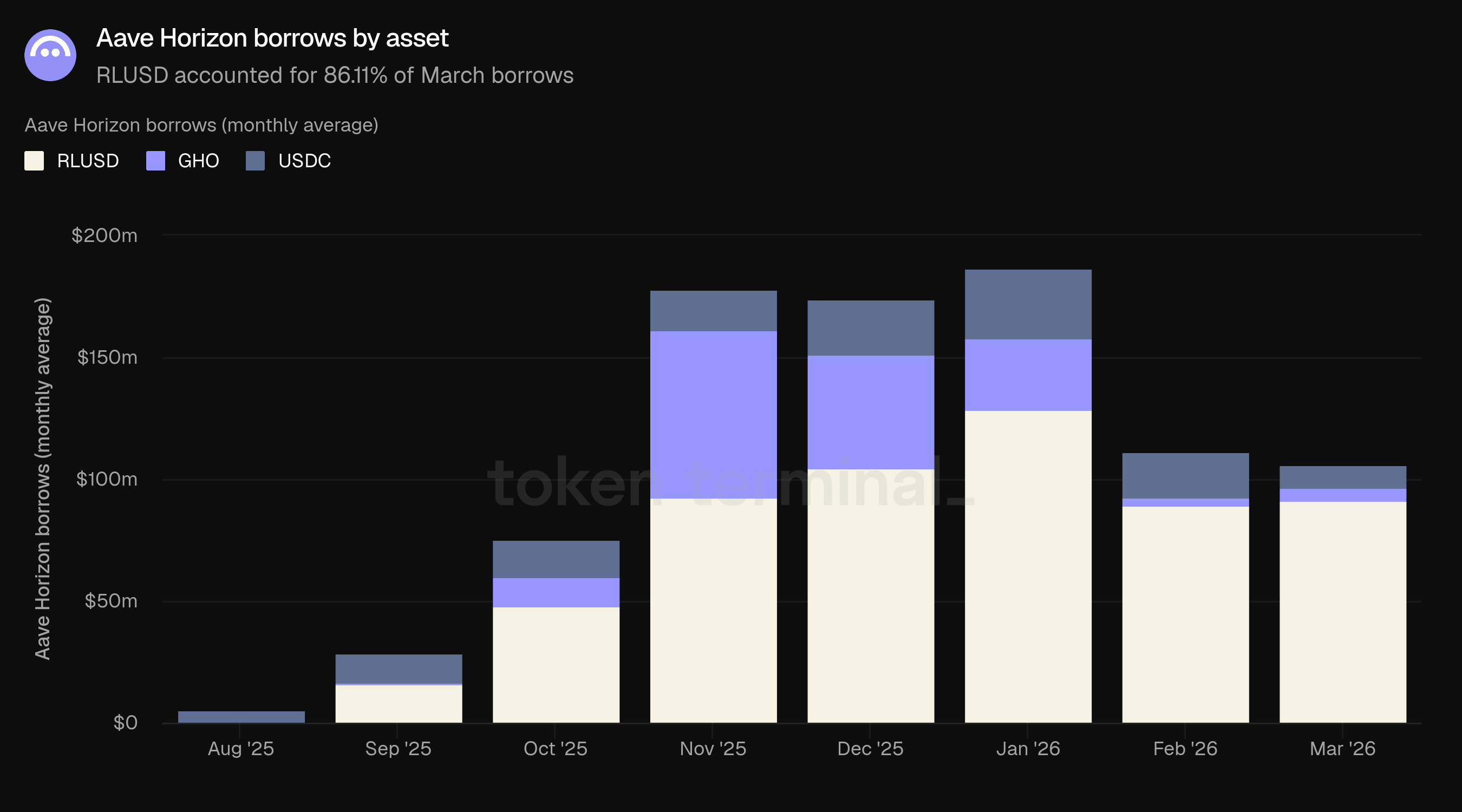Select the Mar '26 RLUSD bar segment

coord(1342,612)
